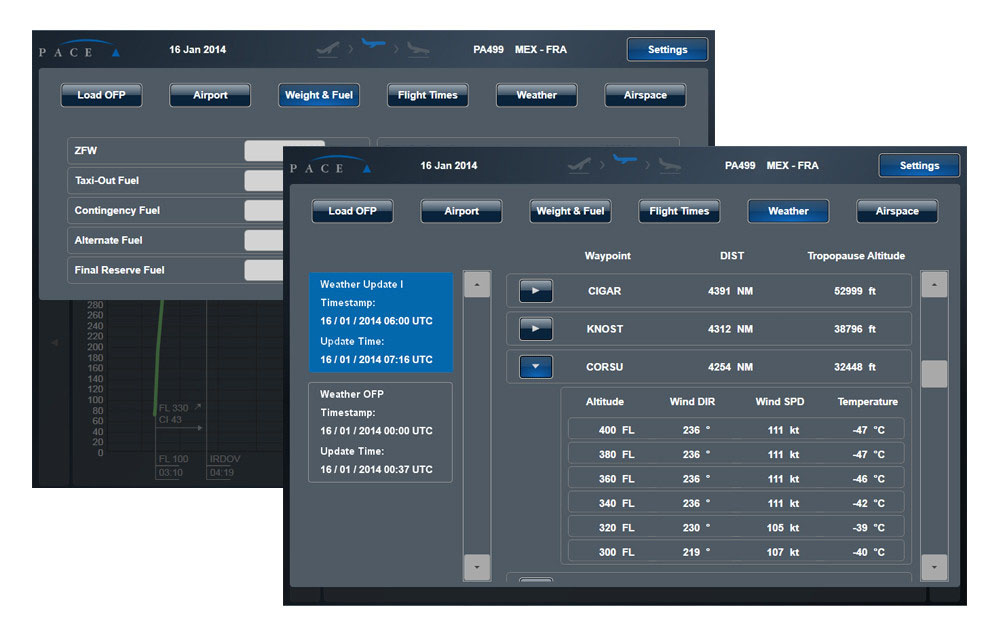The width and height of the screenshot is (1000, 622).
Task: Open Weather tab in the back window
Action: (x=536, y=95)
